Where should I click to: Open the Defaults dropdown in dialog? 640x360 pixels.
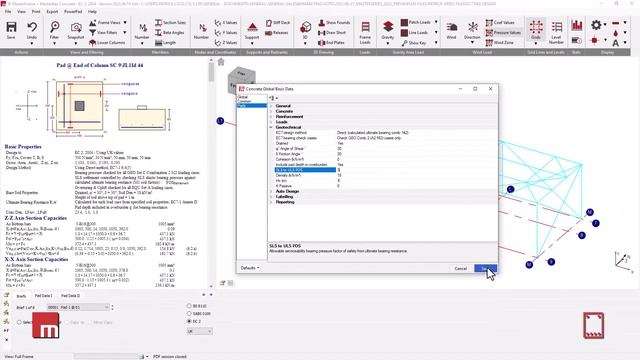click(250, 268)
